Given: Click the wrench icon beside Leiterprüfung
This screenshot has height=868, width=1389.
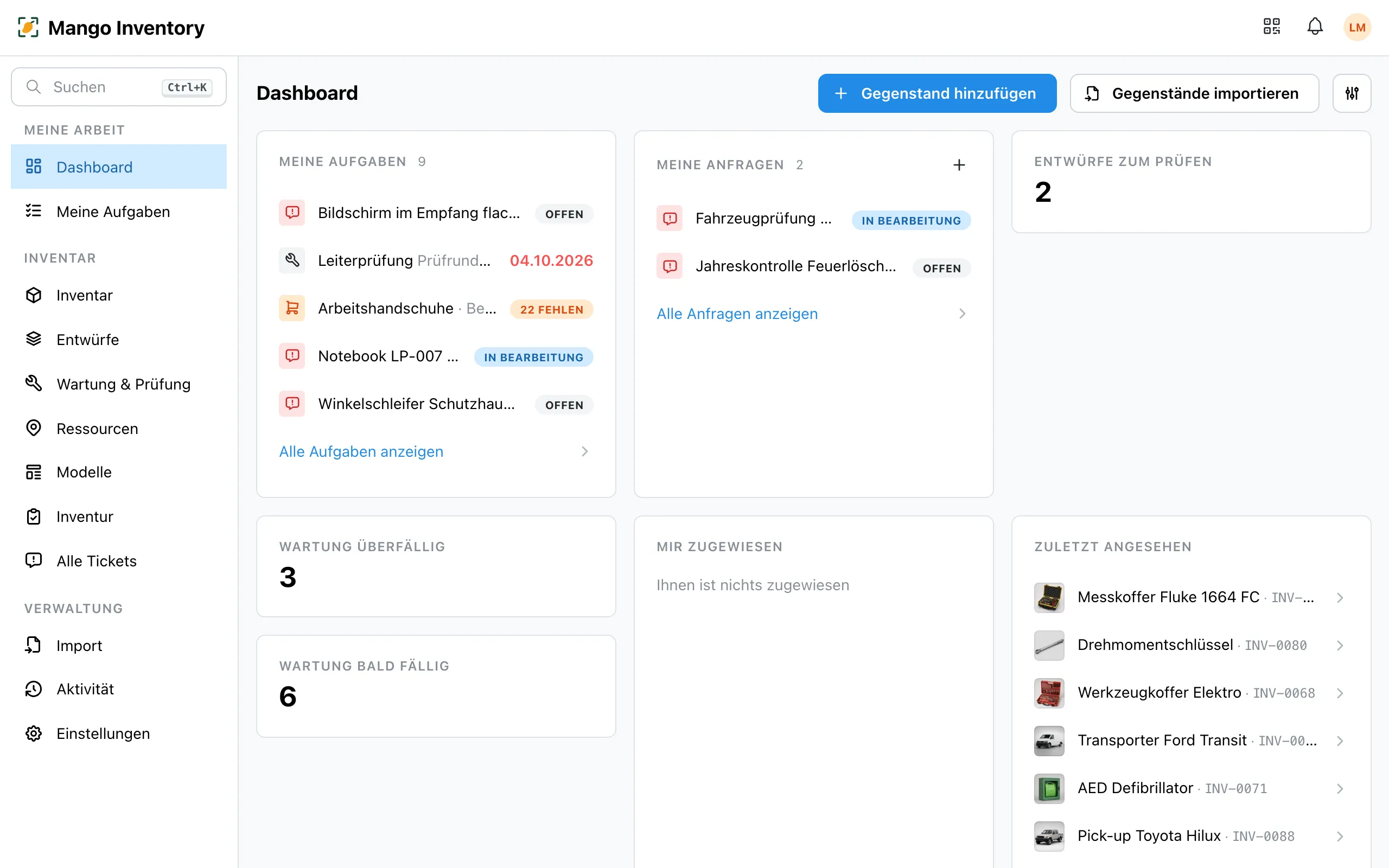Looking at the screenshot, I should (x=292, y=260).
